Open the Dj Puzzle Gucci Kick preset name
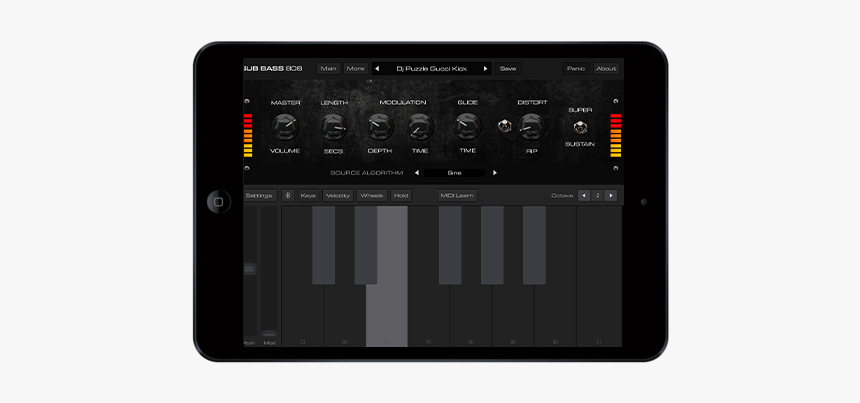The height and width of the screenshot is (403, 860). [431, 69]
